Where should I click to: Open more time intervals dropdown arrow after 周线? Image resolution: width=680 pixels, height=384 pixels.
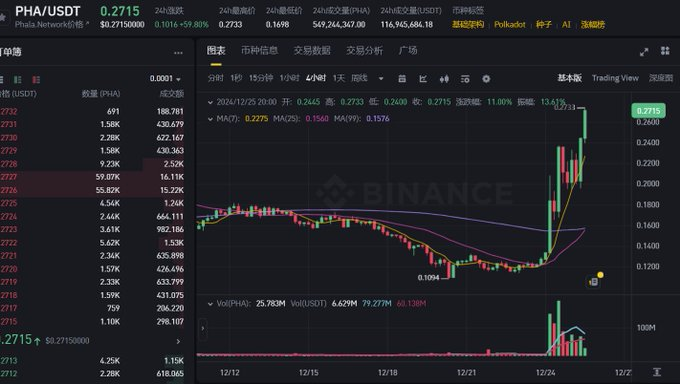point(381,79)
